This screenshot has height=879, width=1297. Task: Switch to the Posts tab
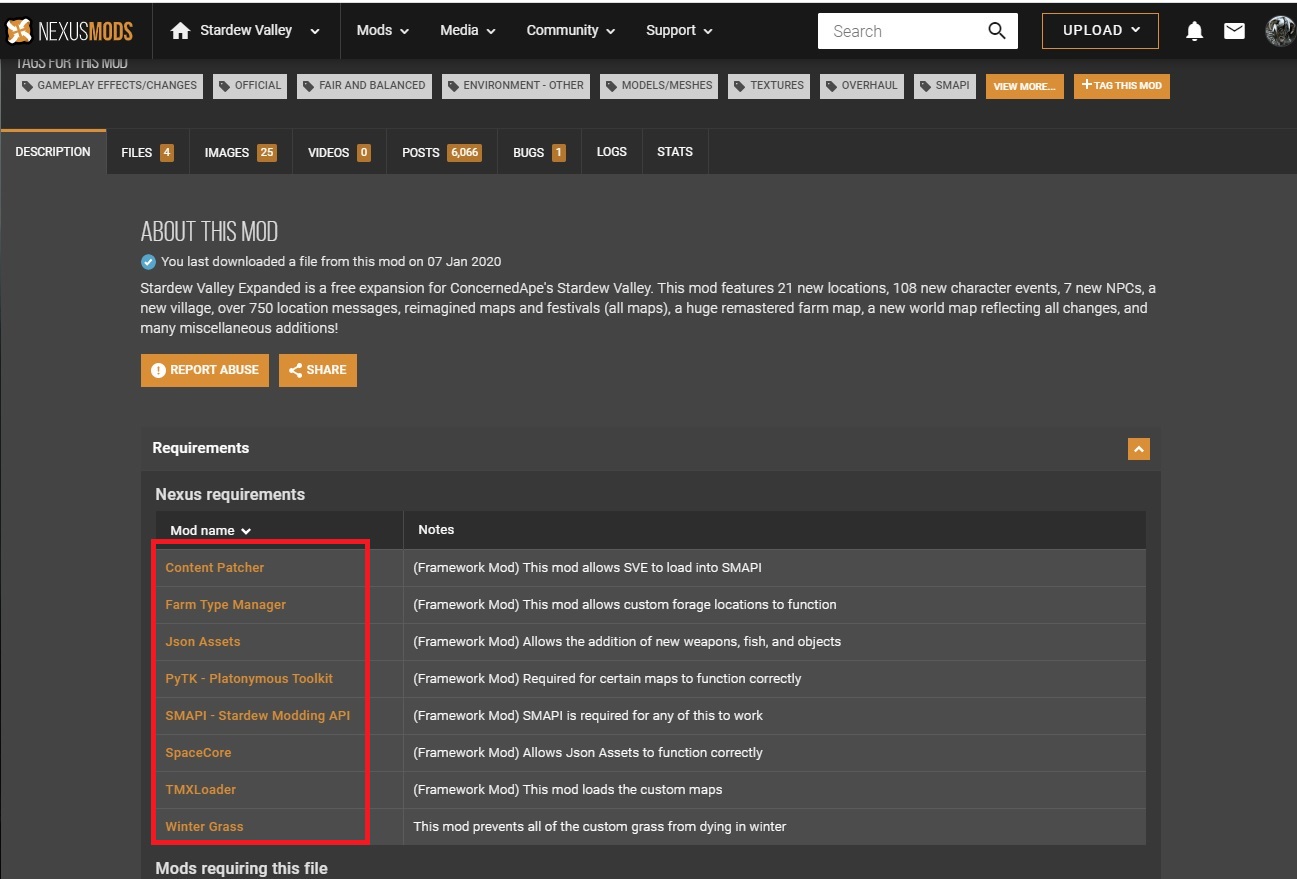click(x=441, y=153)
